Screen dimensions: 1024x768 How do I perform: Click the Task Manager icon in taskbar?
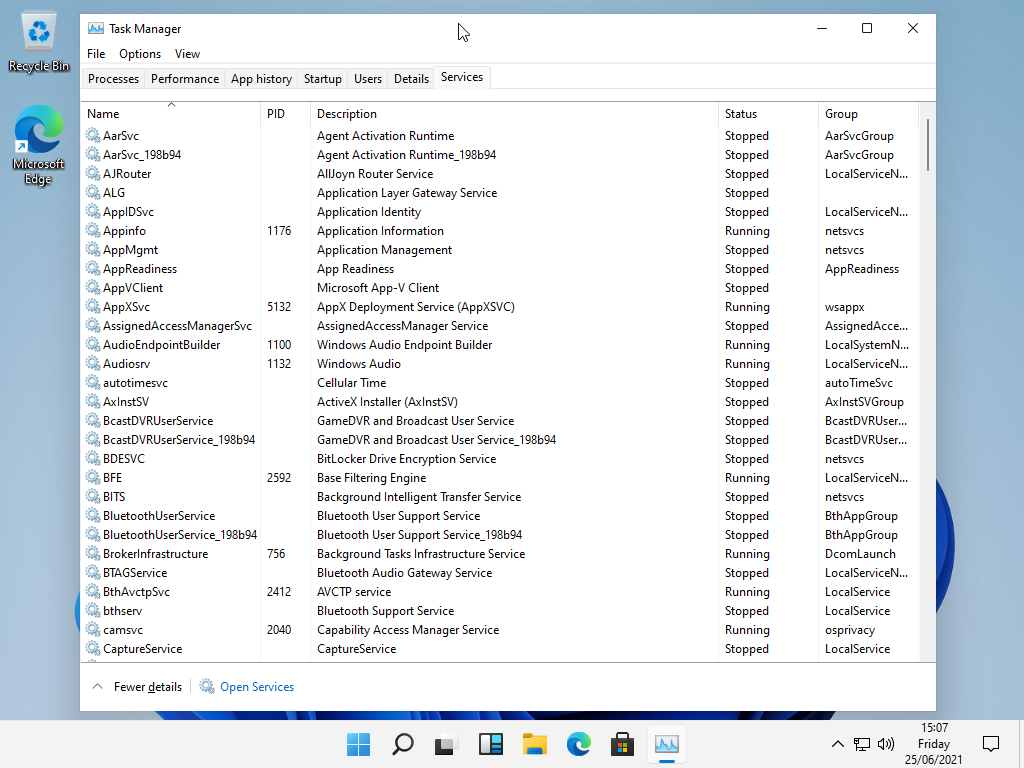[667, 744]
